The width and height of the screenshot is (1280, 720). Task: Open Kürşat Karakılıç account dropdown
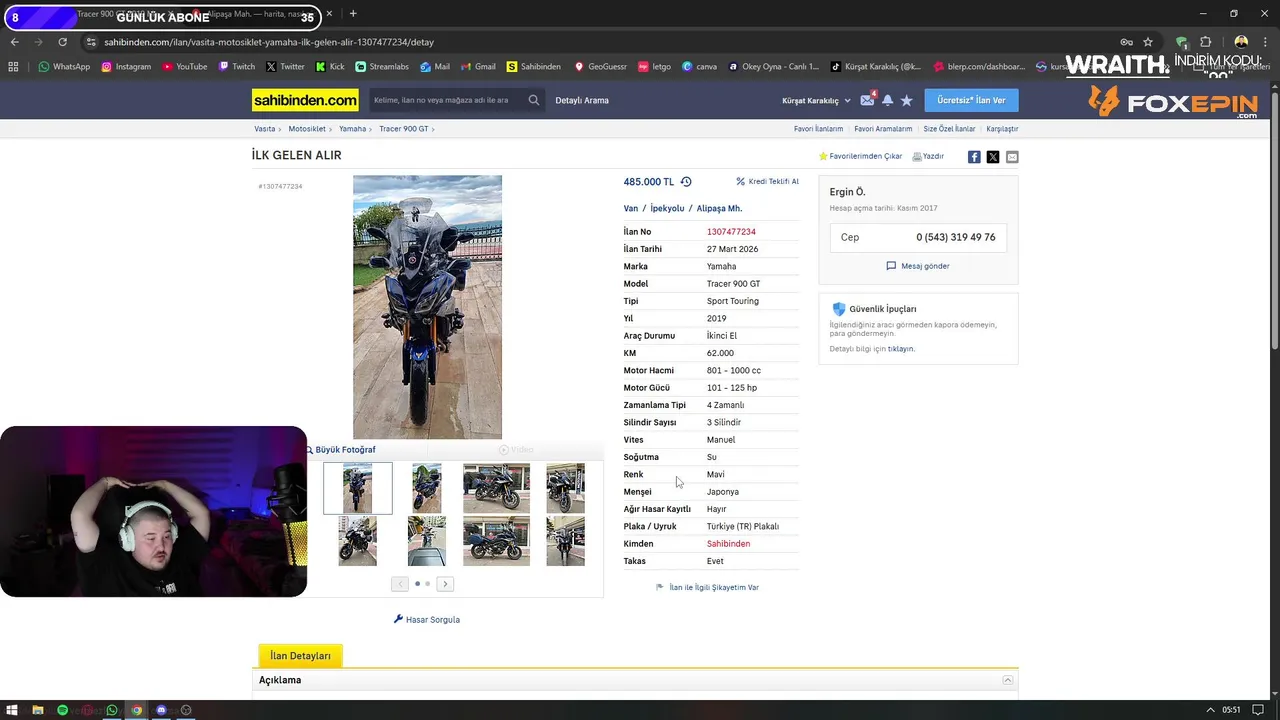pyautogui.click(x=816, y=100)
